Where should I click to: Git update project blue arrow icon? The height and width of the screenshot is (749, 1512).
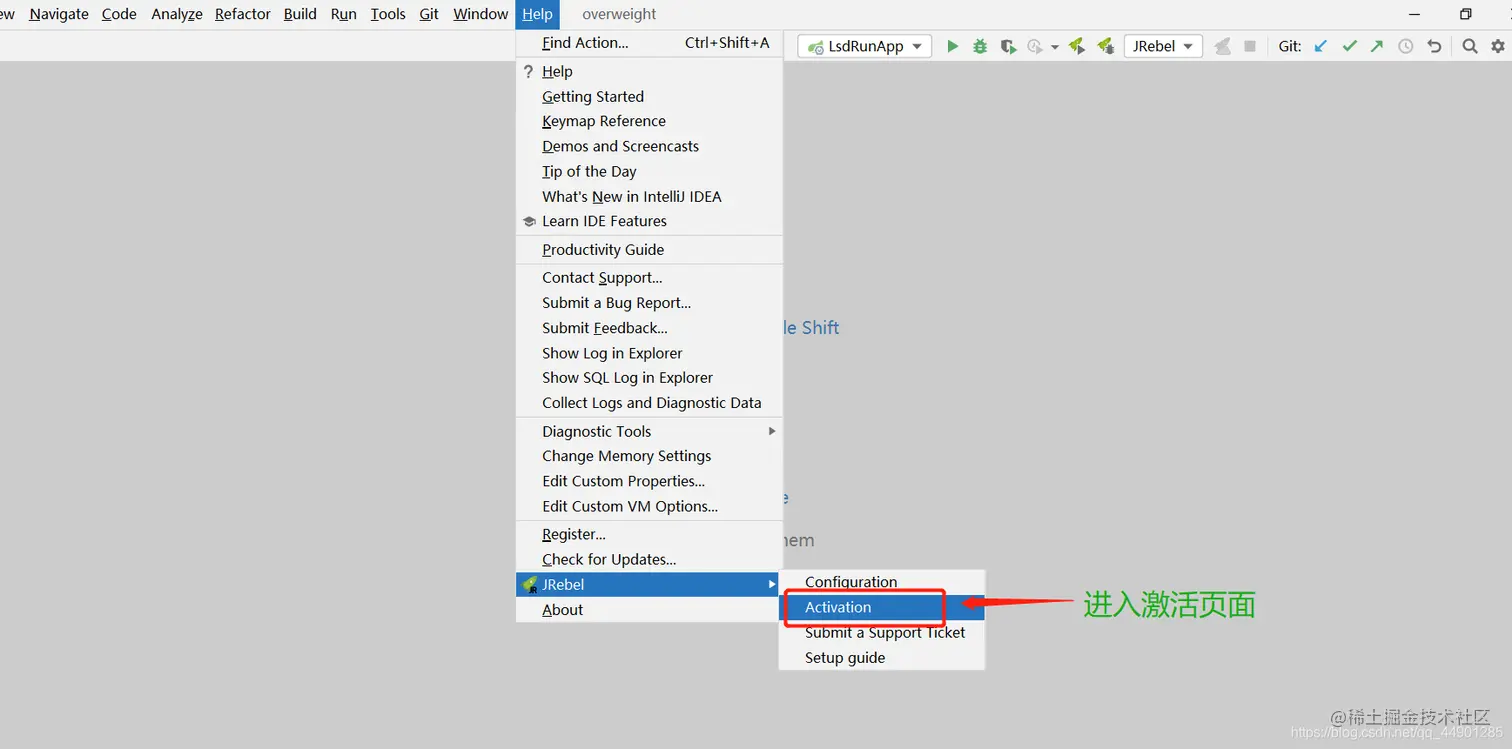[x=1321, y=46]
